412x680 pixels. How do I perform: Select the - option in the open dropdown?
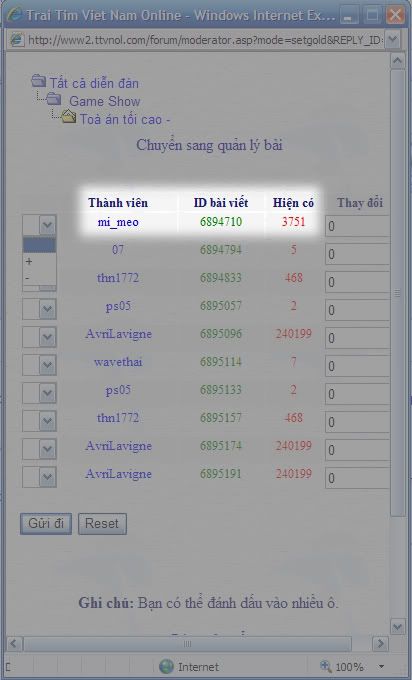pyautogui.click(x=39, y=278)
